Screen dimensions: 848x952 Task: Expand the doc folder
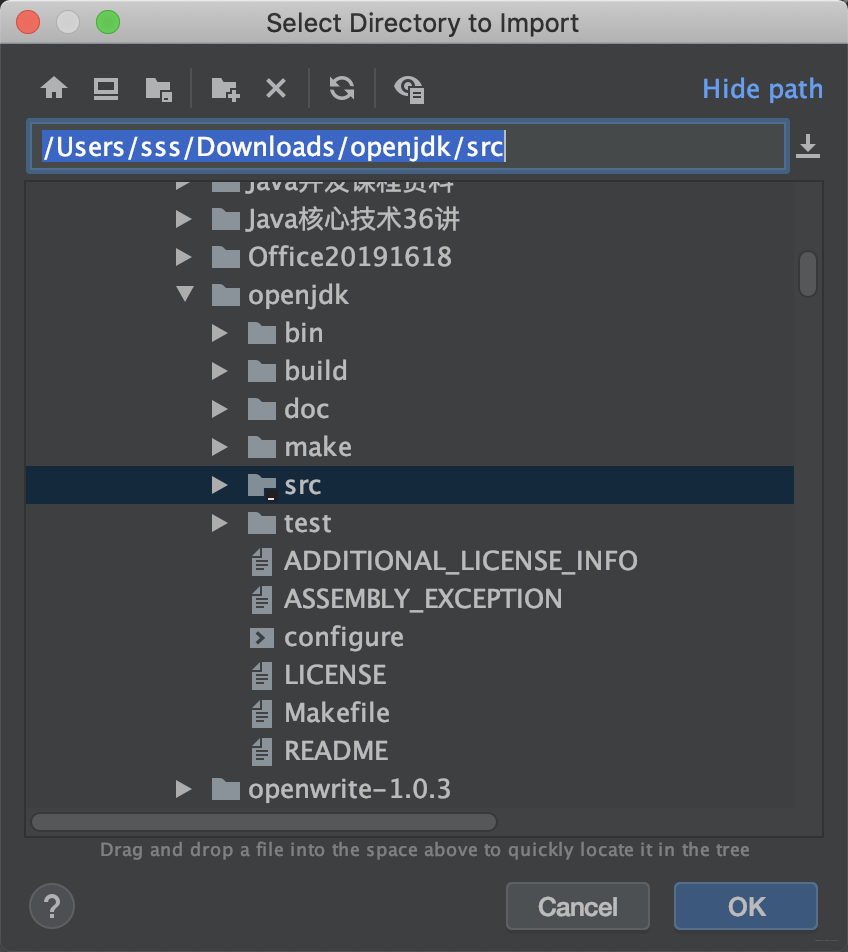(220, 409)
